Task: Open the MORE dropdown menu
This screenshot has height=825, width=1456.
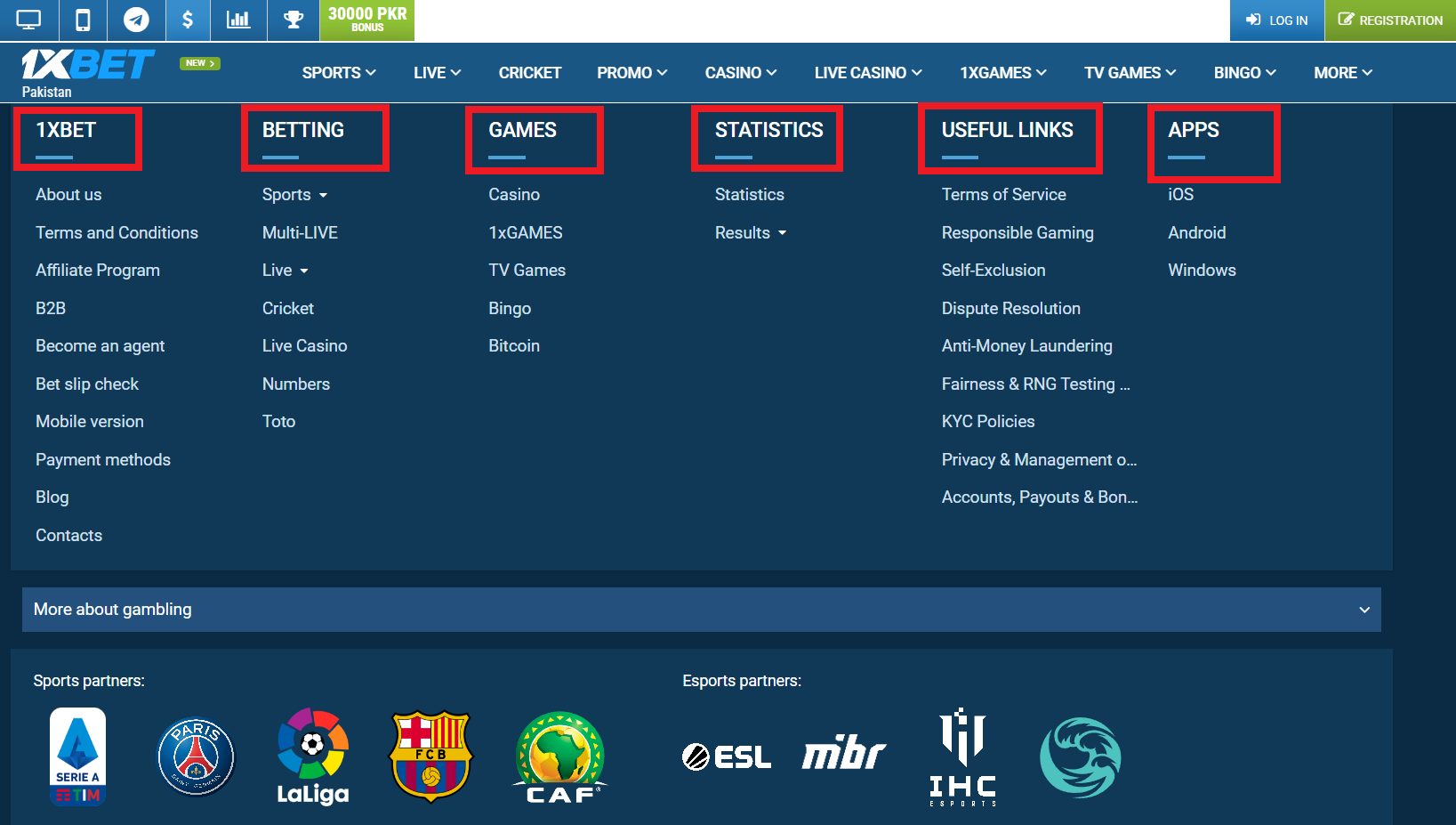Action: tap(1343, 73)
